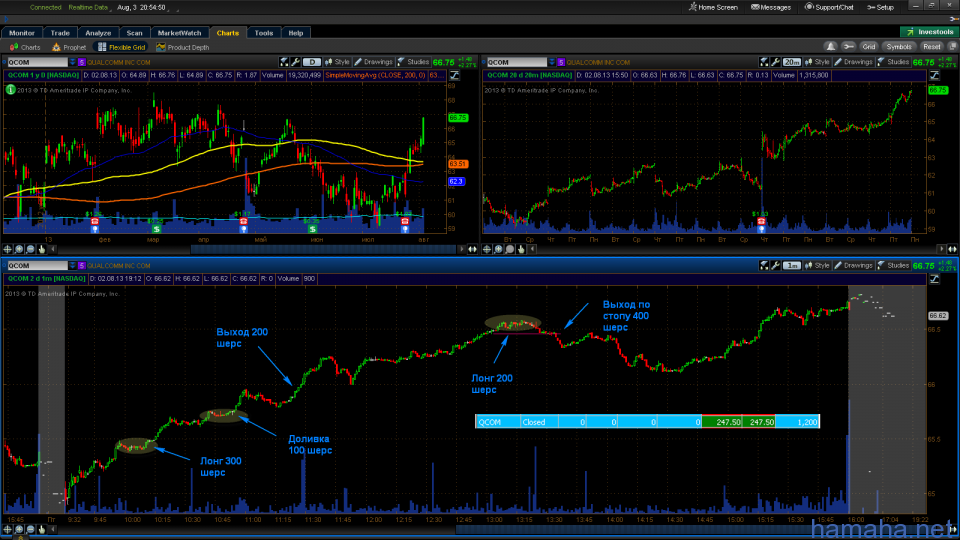
Task: Click the 1m chart symbol input field
Action: coord(37,266)
